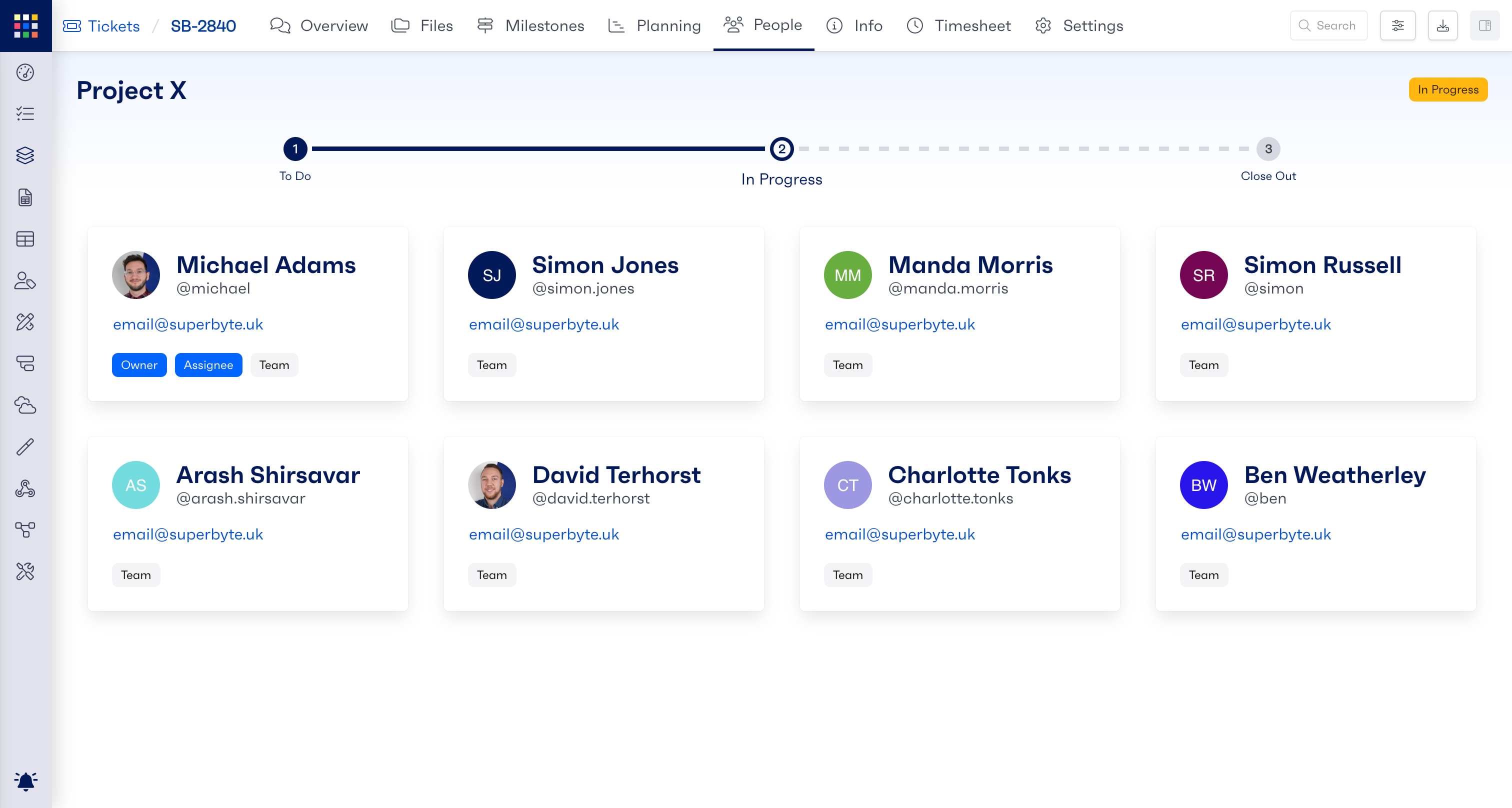
Task: Open the Settings tab
Action: [1079, 26]
